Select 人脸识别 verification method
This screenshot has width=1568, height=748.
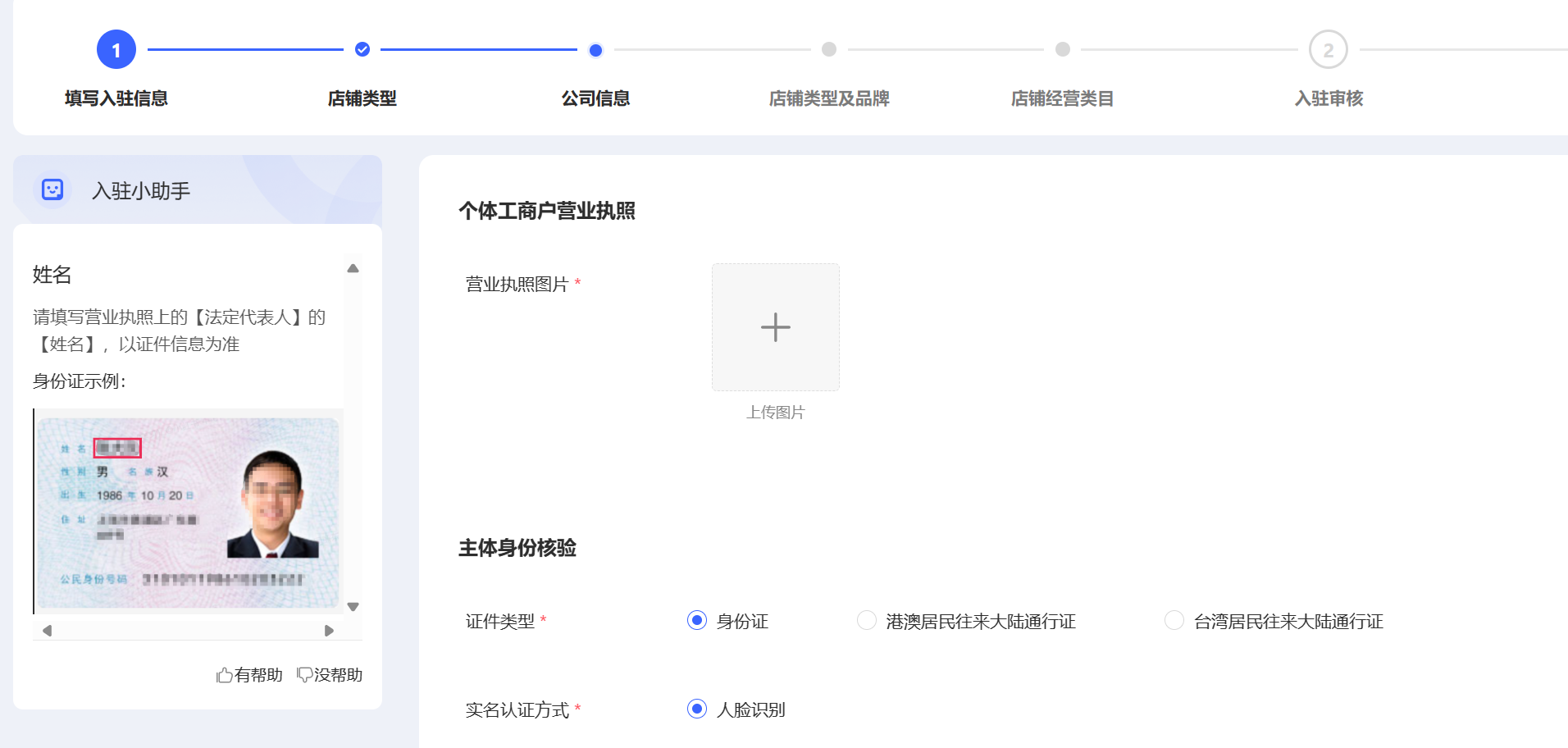[x=697, y=709]
